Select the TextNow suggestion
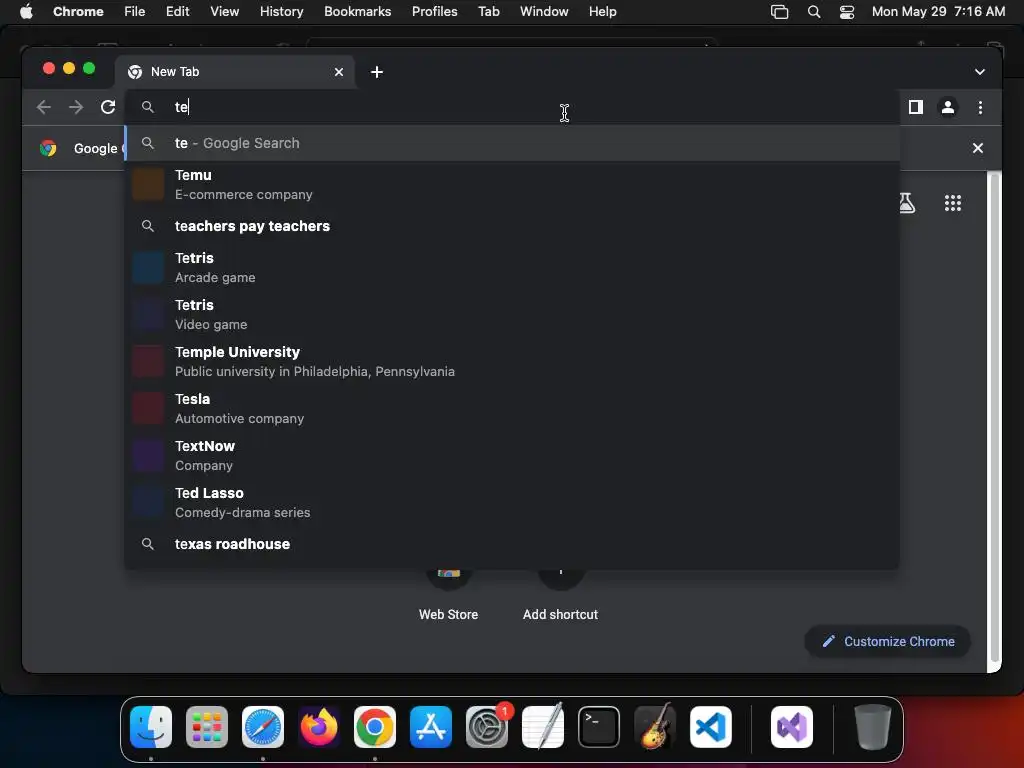Screen dimensions: 1024x768 513,455
